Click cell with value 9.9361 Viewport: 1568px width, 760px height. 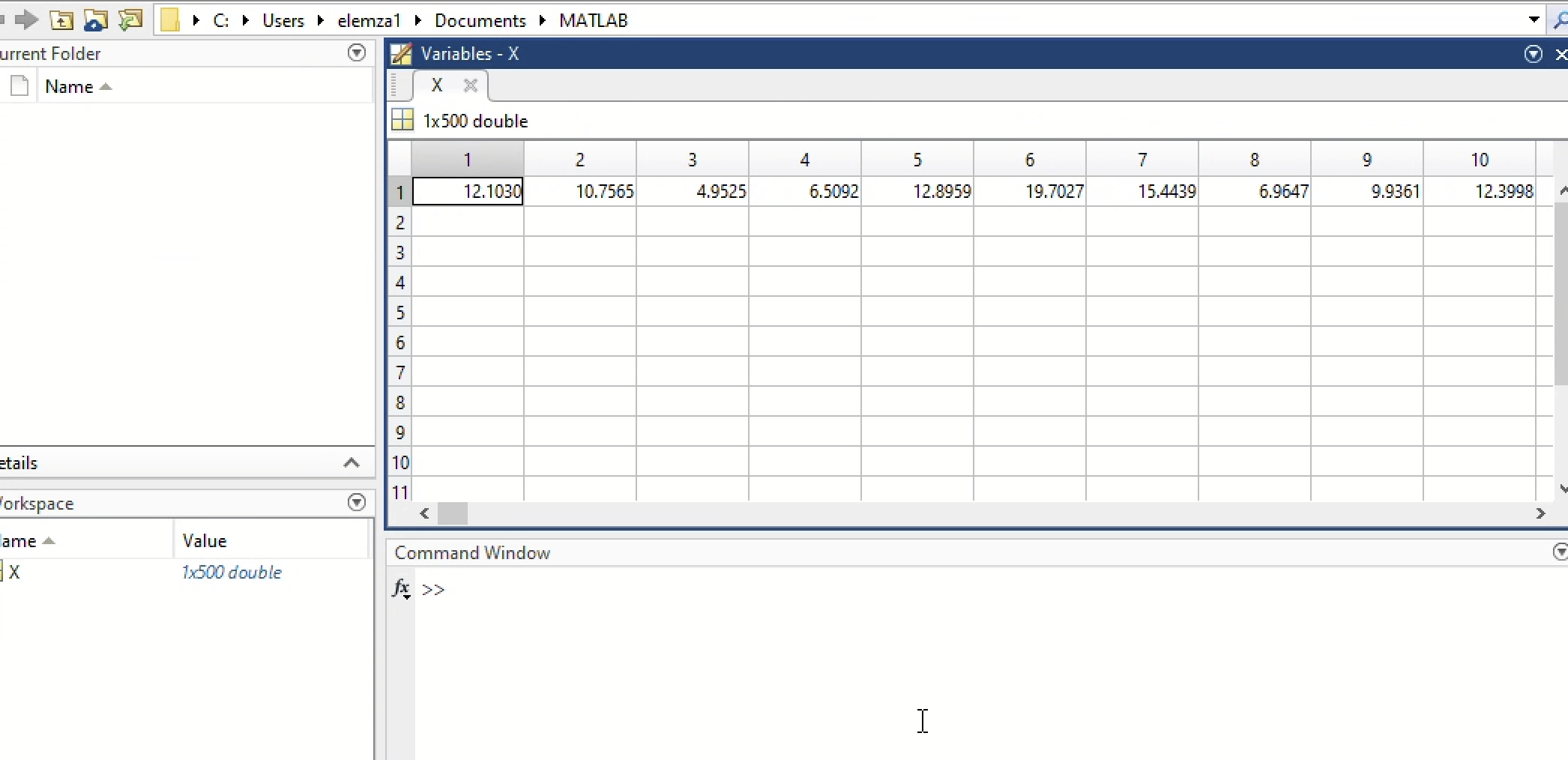[x=1367, y=192]
